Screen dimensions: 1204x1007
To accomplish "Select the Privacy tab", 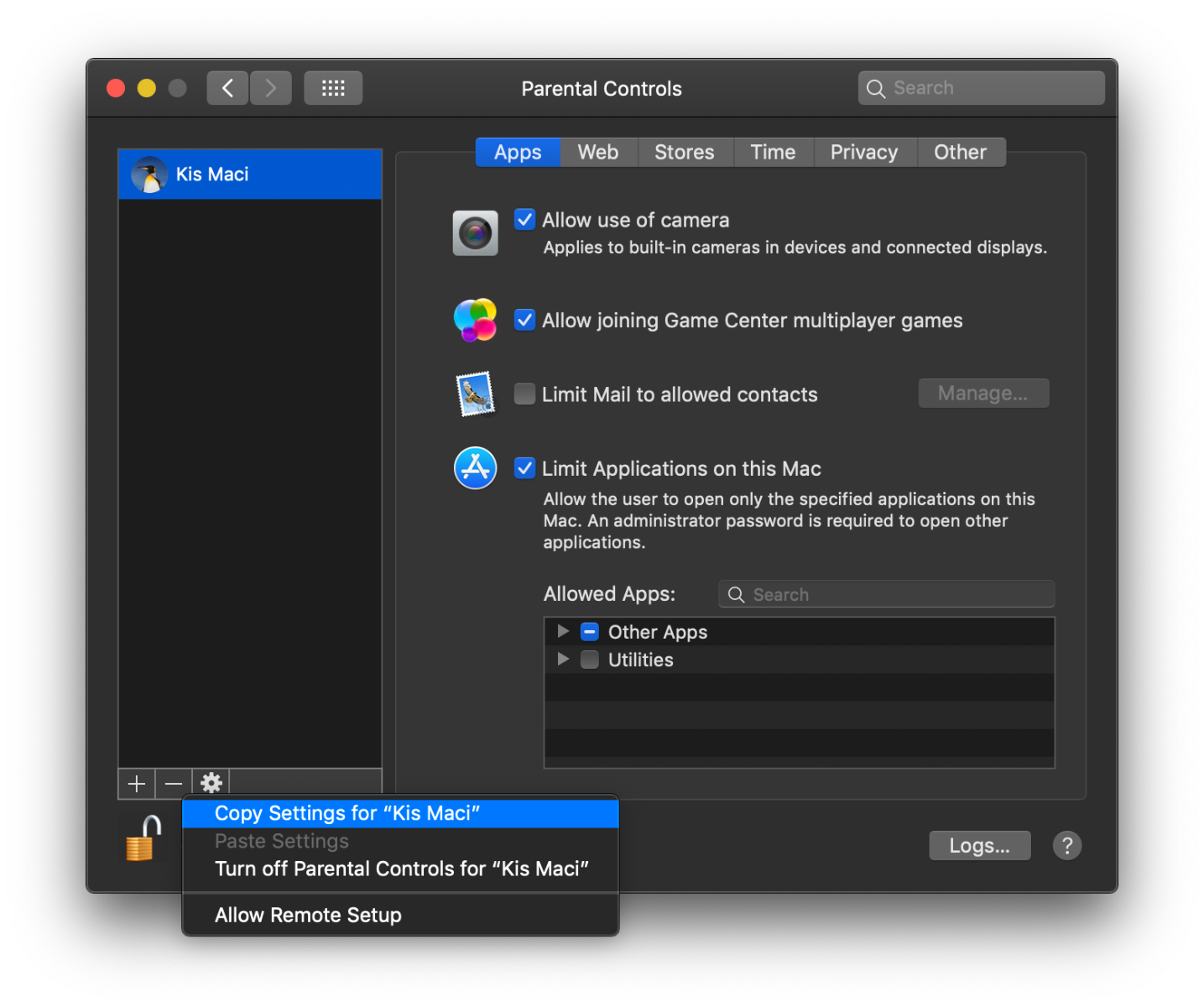I will (x=864, y=152).
